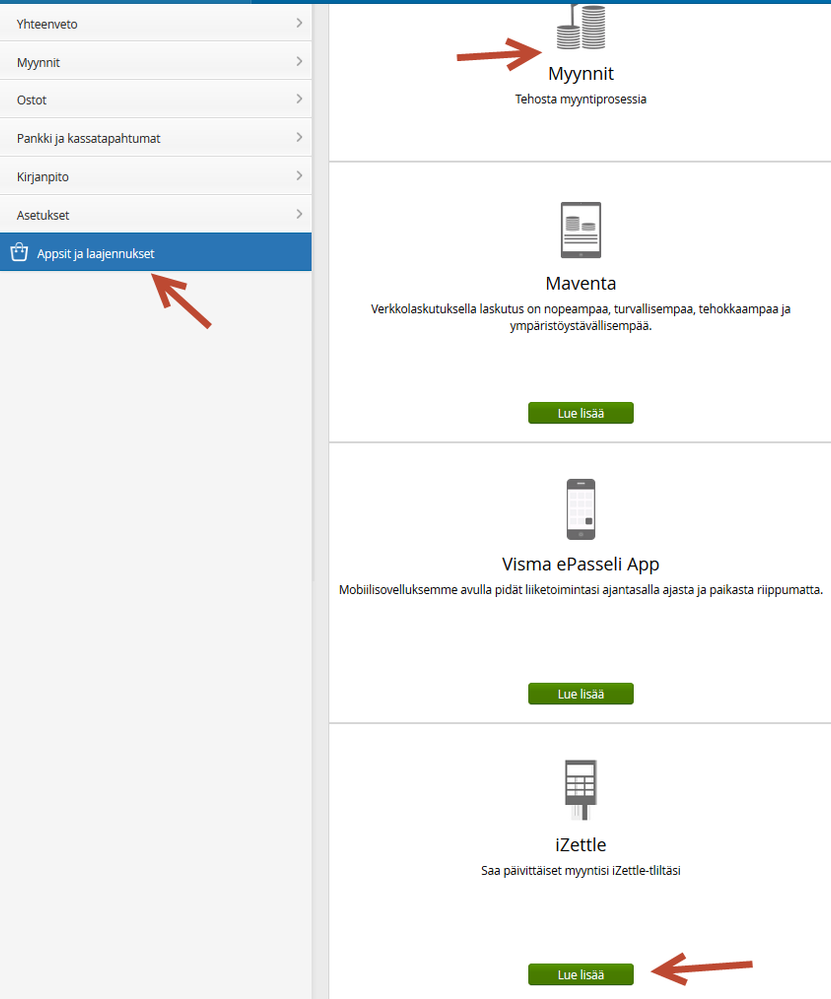831x999 pixels.
Task: Click the Maventa heading
Action: coord(581,284)
